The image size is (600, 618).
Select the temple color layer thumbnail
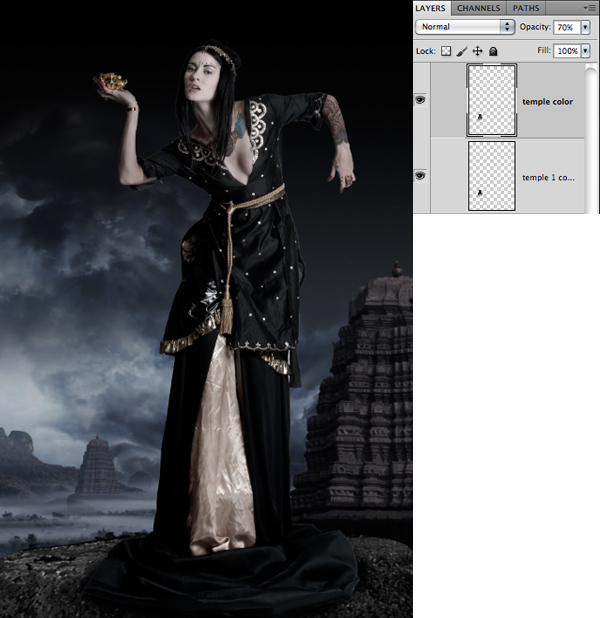492,100
